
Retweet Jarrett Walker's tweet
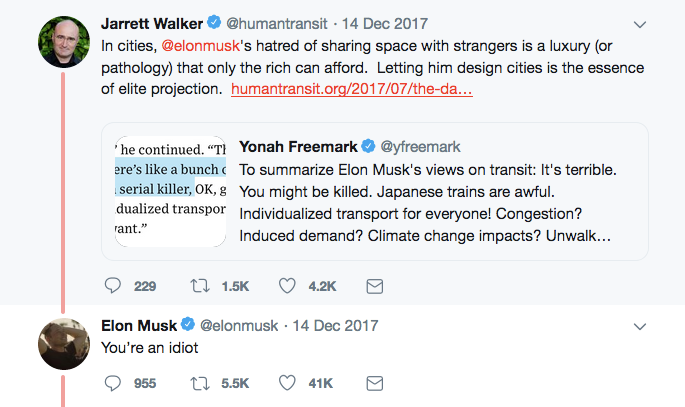point(200,286)
